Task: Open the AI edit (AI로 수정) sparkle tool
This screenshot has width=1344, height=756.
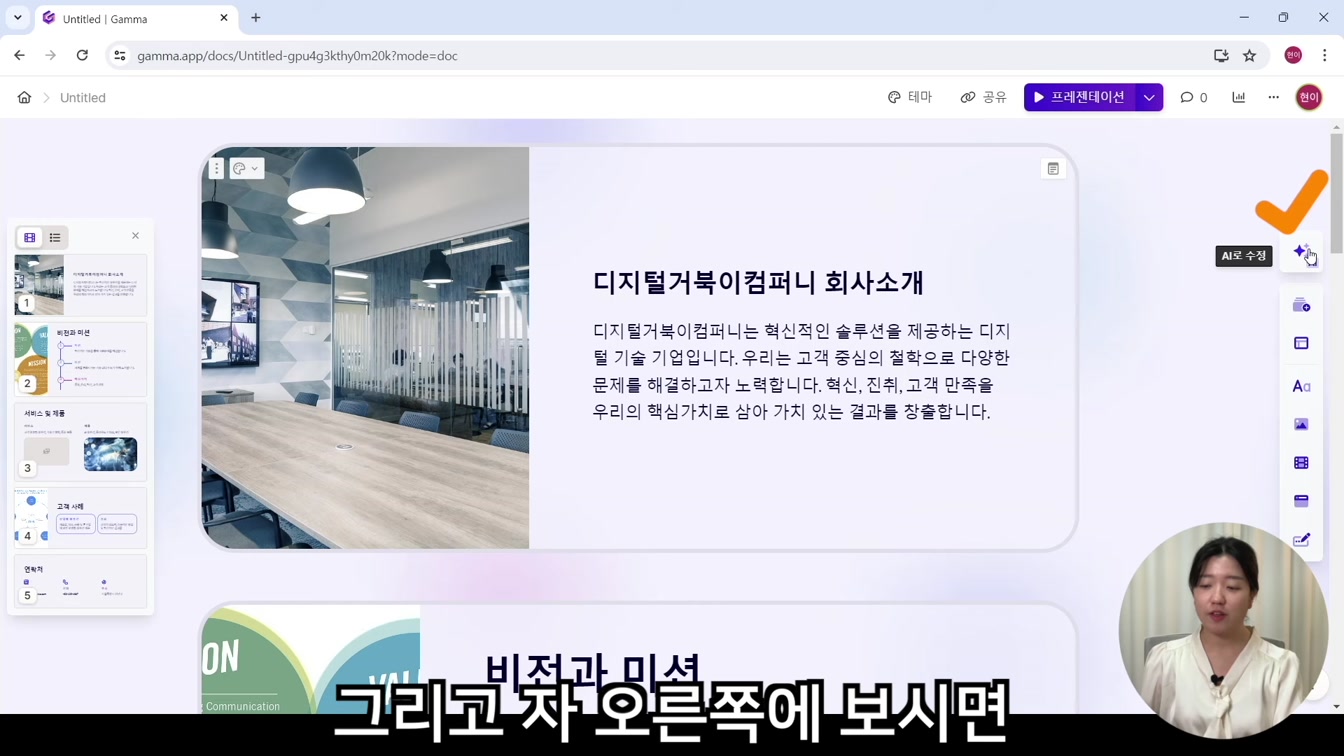Action: click(1301, 251)
